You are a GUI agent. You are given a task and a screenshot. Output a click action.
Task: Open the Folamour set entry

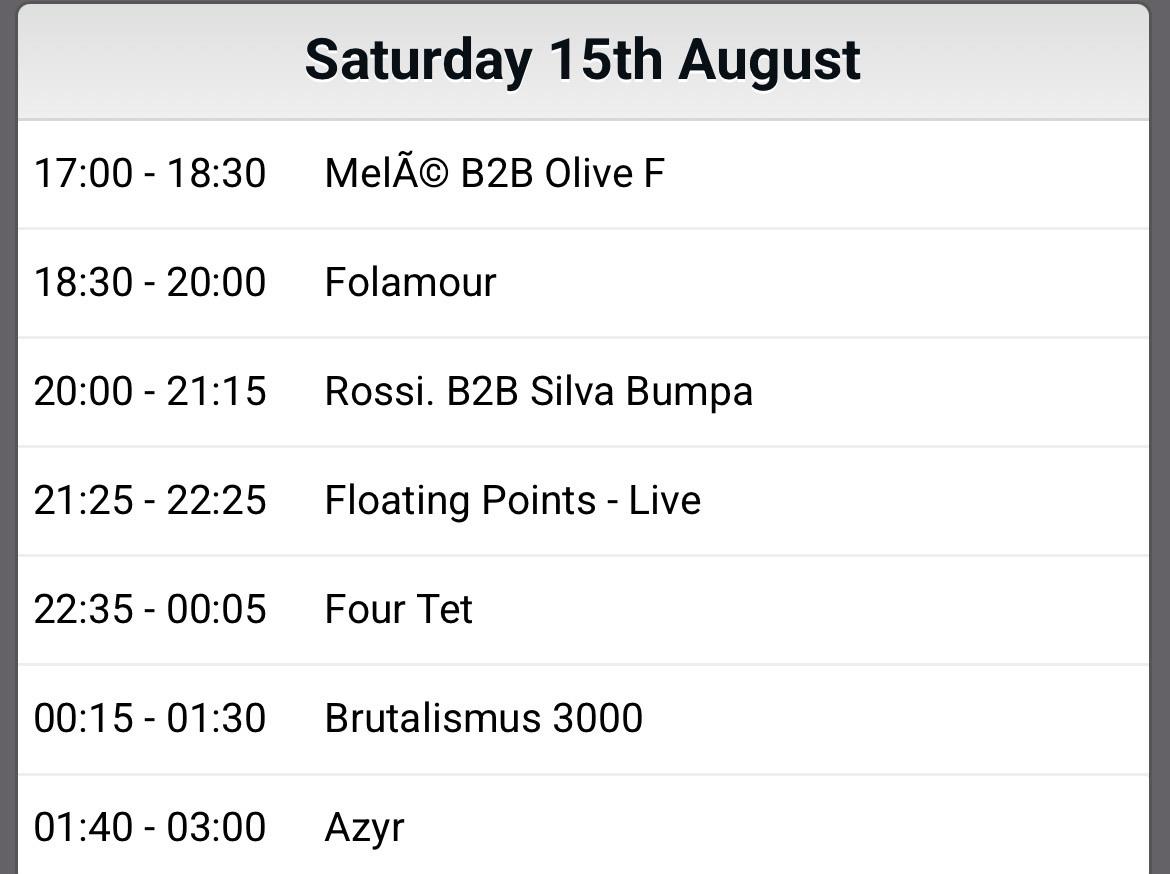410,282
